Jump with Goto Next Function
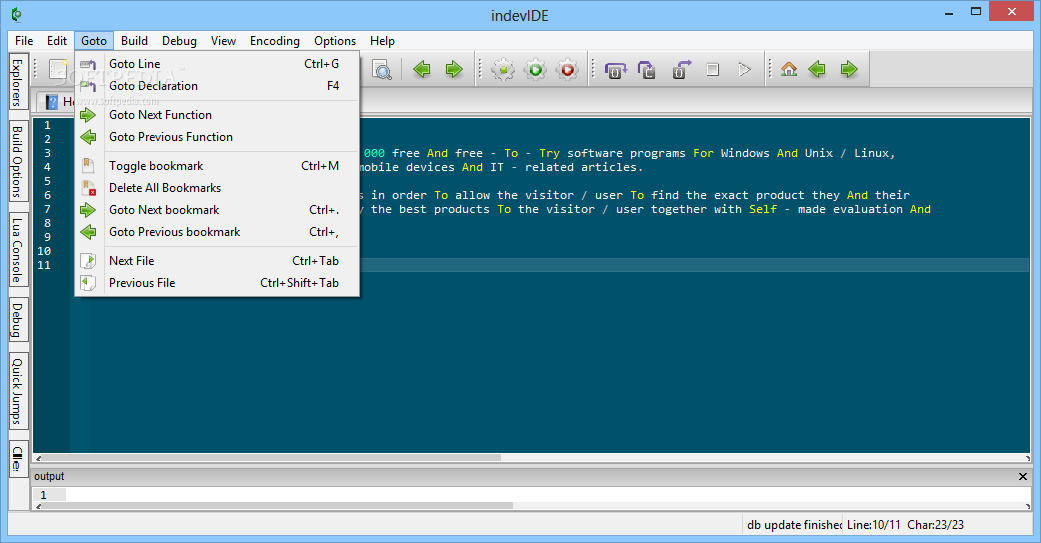Screen dimensions: 1041x543 coord(217,115)
